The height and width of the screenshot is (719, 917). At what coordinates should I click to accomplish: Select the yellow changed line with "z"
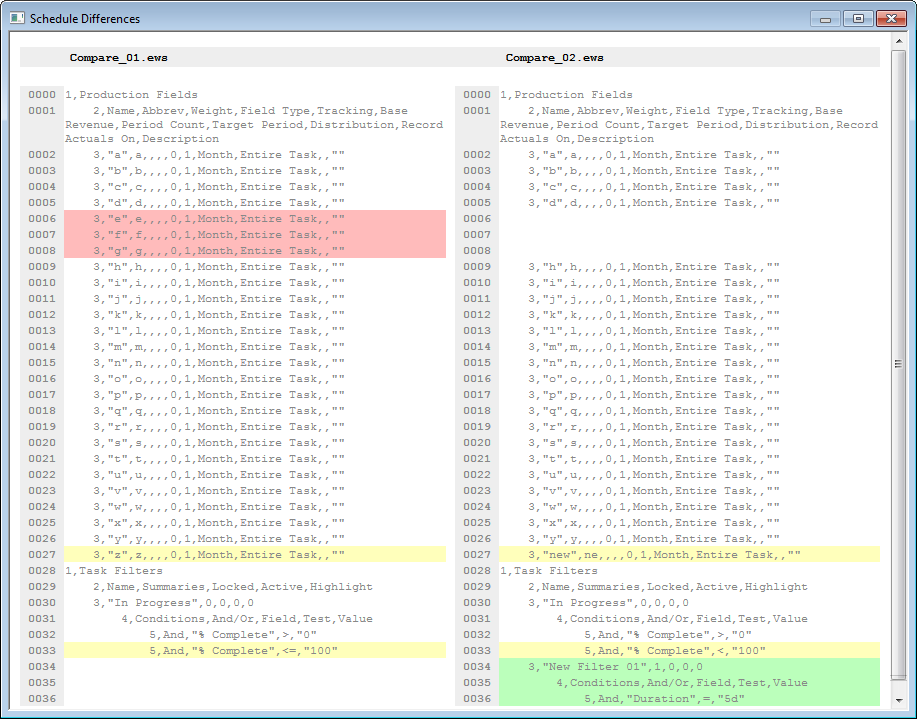point(219,555)
